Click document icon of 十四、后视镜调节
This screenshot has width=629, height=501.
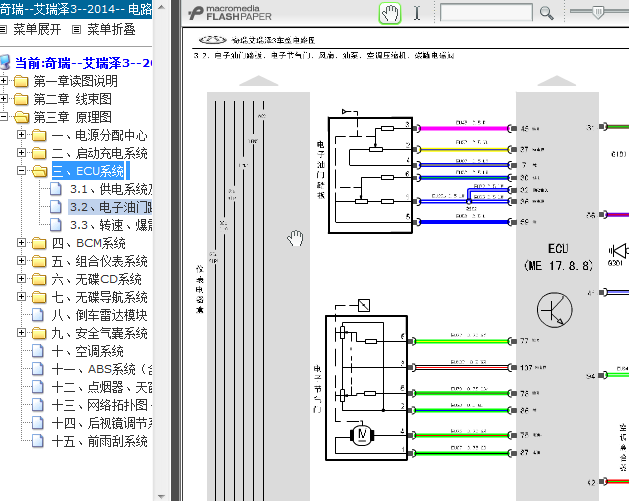38,423
